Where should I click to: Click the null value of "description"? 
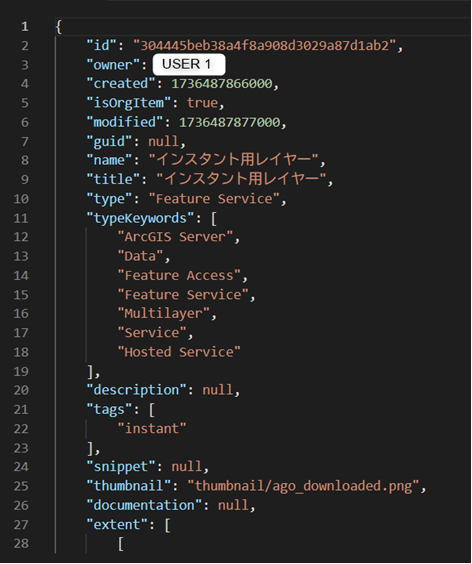click(218, 390)
